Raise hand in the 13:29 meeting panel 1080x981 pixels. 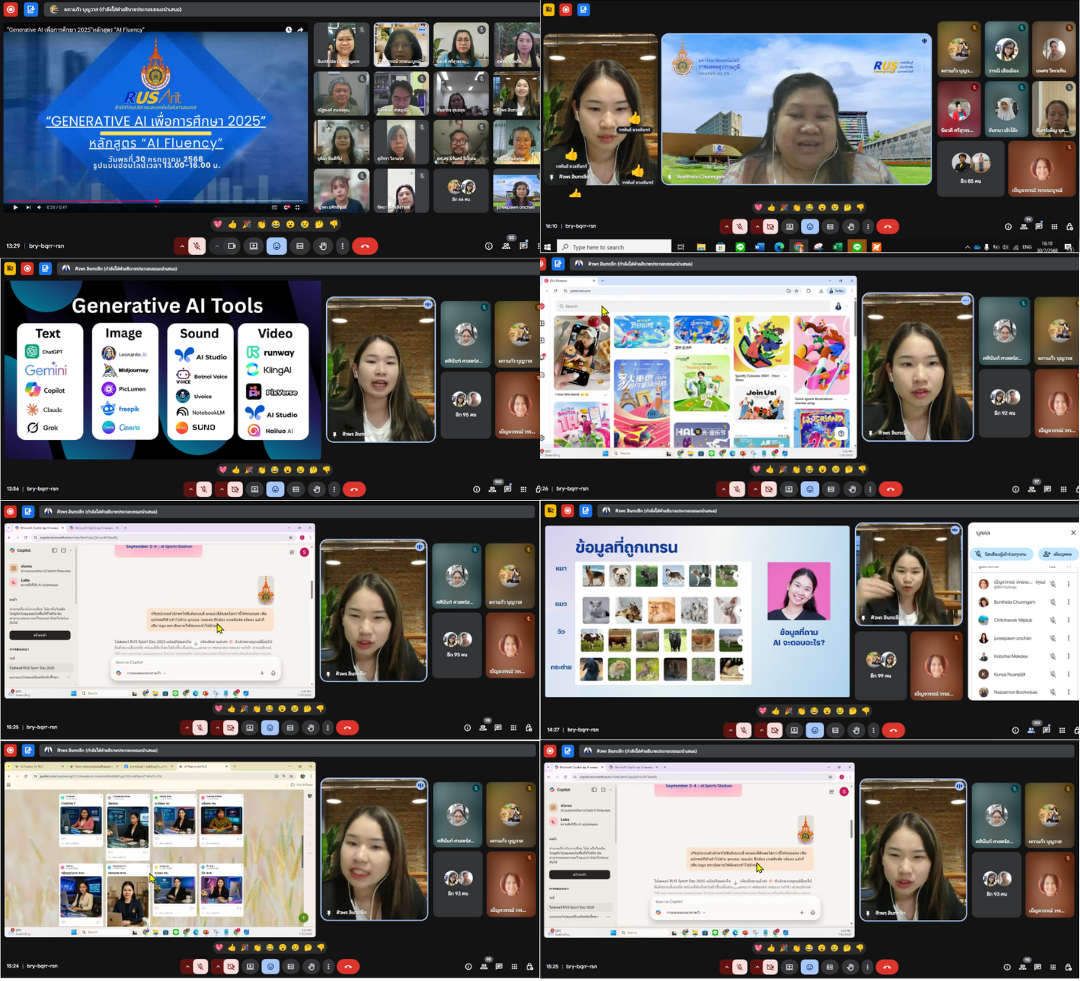tap(322, 246)
